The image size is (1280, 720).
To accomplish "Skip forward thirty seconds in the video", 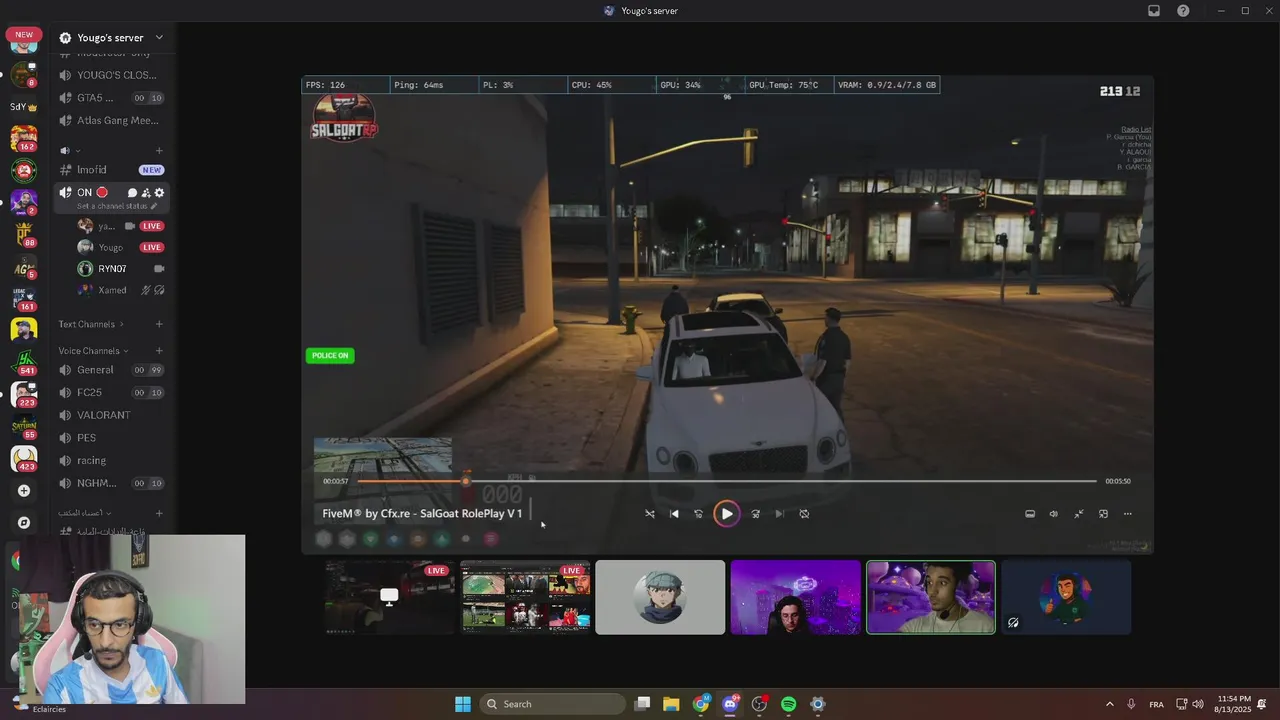I will pos(755,514).
